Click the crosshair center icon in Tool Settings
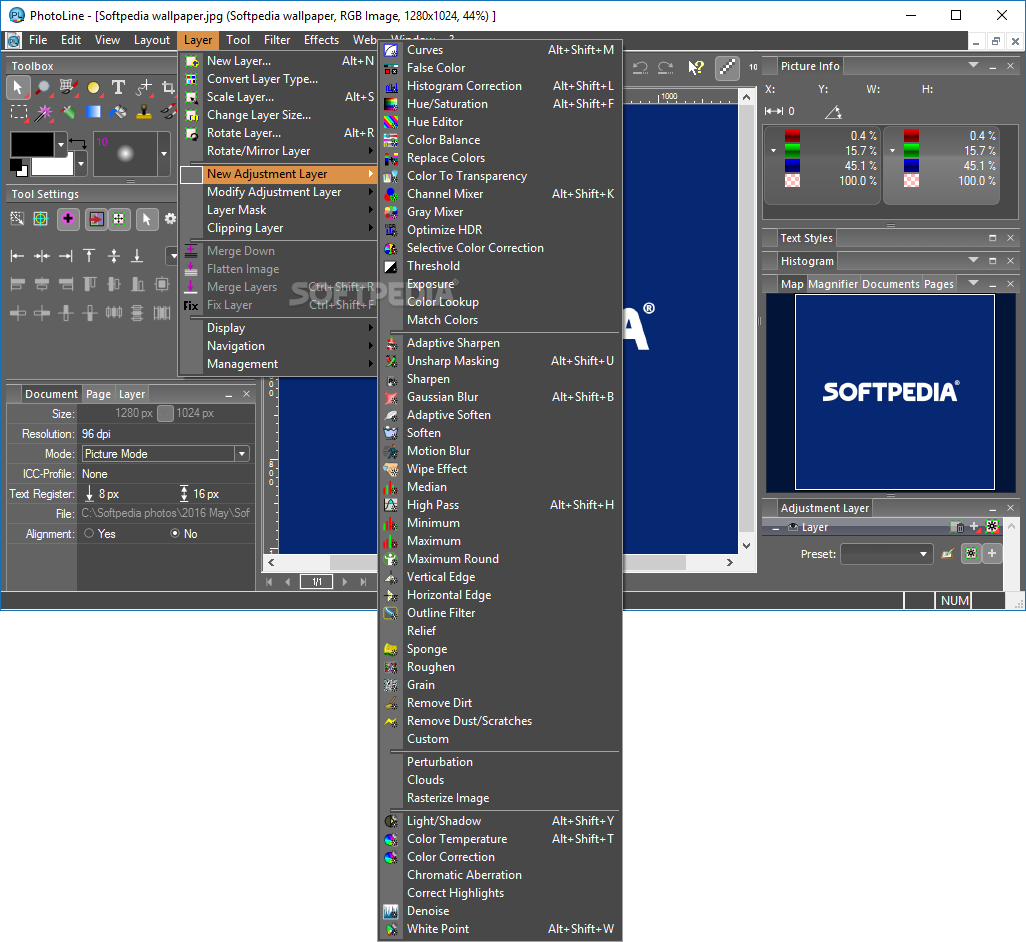 pos(41,219)
